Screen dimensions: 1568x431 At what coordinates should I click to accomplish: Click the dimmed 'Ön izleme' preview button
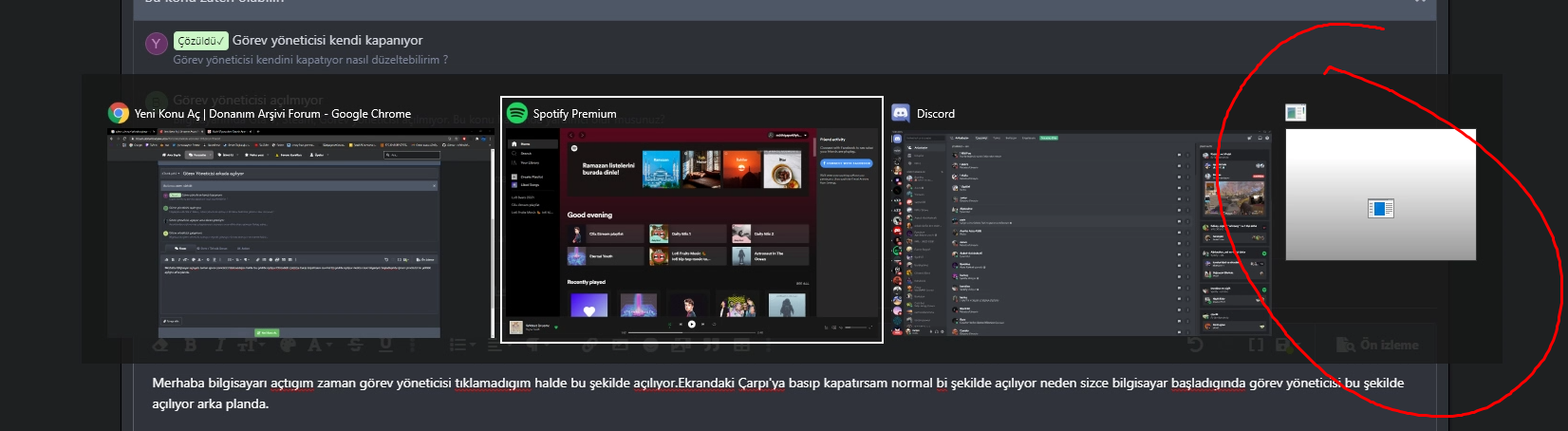[1377, 345]
